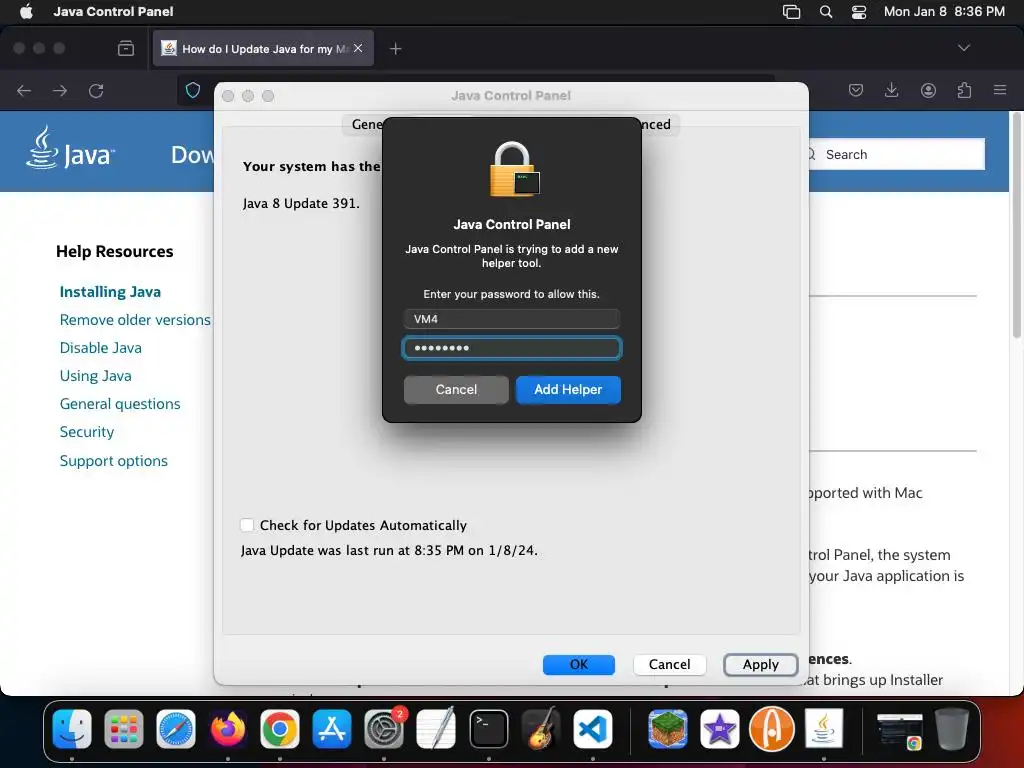The height and width of the screenshot is (768, 1024).
Task: Open the Firefox View icon
Action: tap(126, 48)
